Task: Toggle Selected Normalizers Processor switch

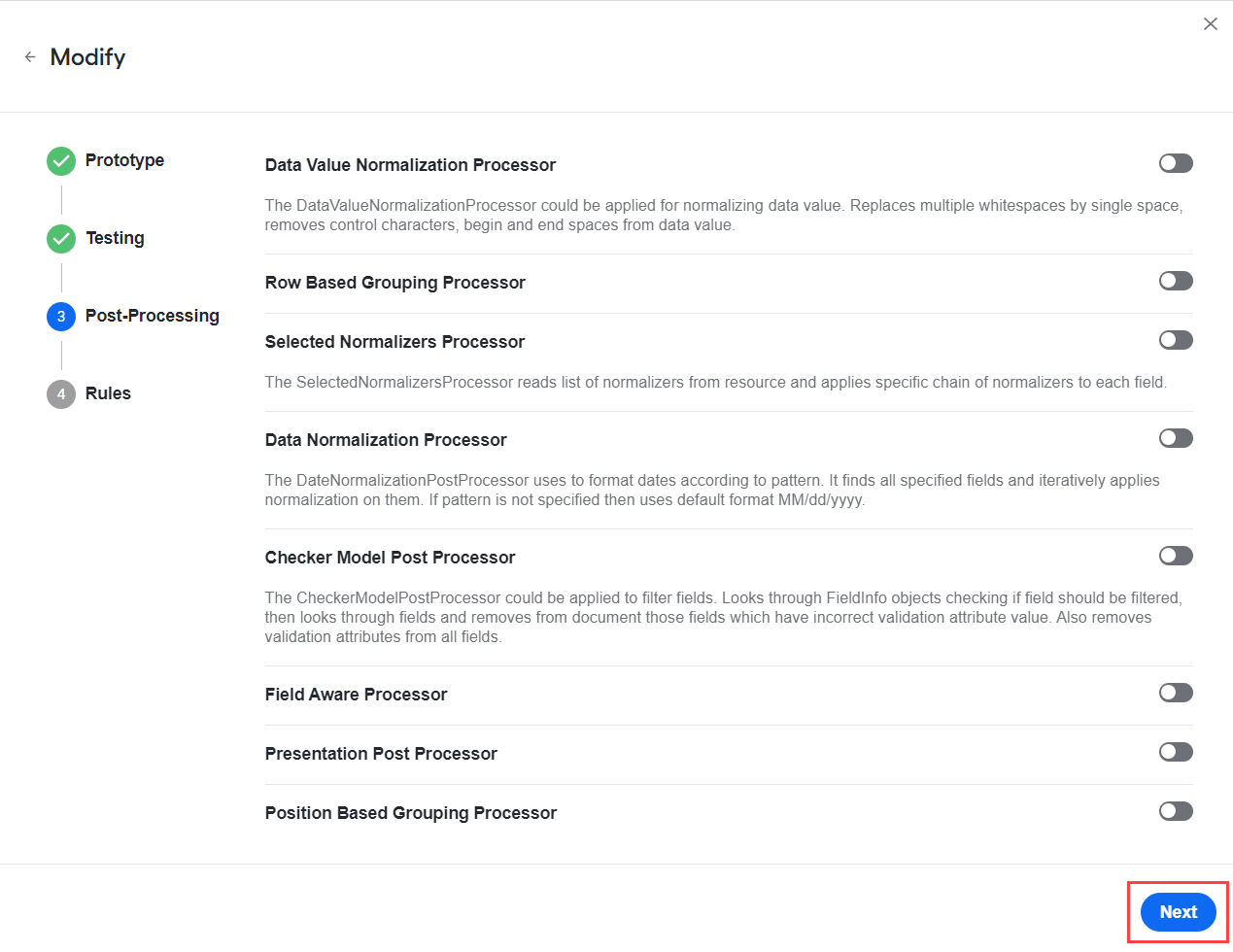Action: pyautogui.click(x=1176, y=340)
